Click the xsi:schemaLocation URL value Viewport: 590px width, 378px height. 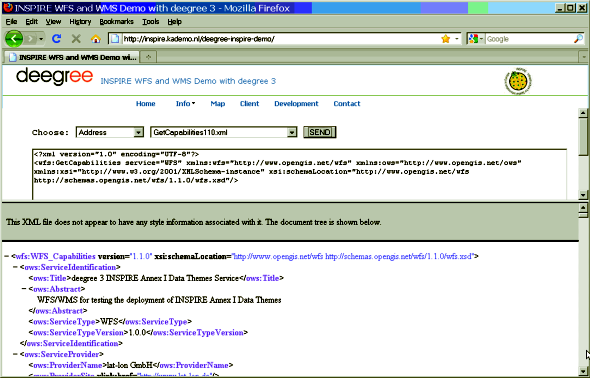click(352, 257)
